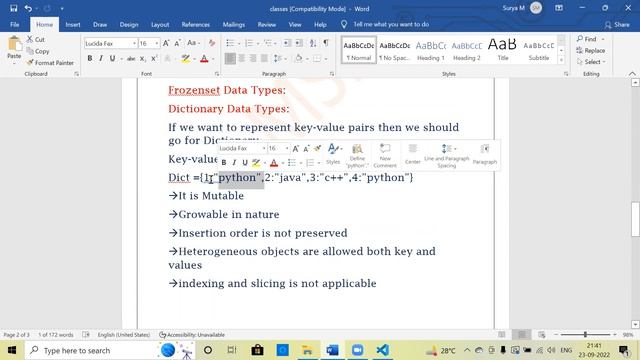640x360 pixels.
Task: Decrease font size in ribbon
Action: (x=178, y=43)
